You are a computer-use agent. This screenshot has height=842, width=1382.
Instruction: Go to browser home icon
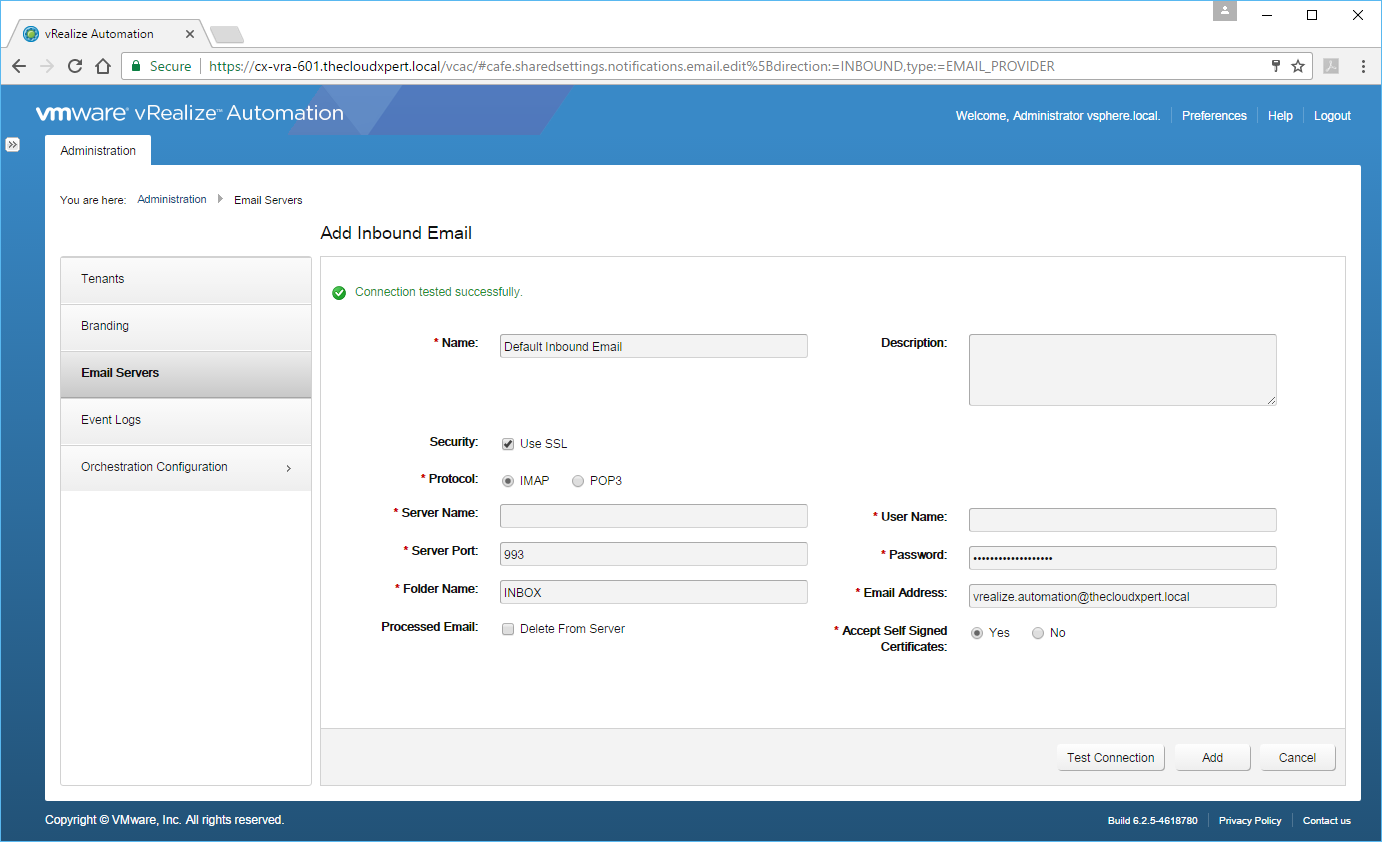coord(102,66)
